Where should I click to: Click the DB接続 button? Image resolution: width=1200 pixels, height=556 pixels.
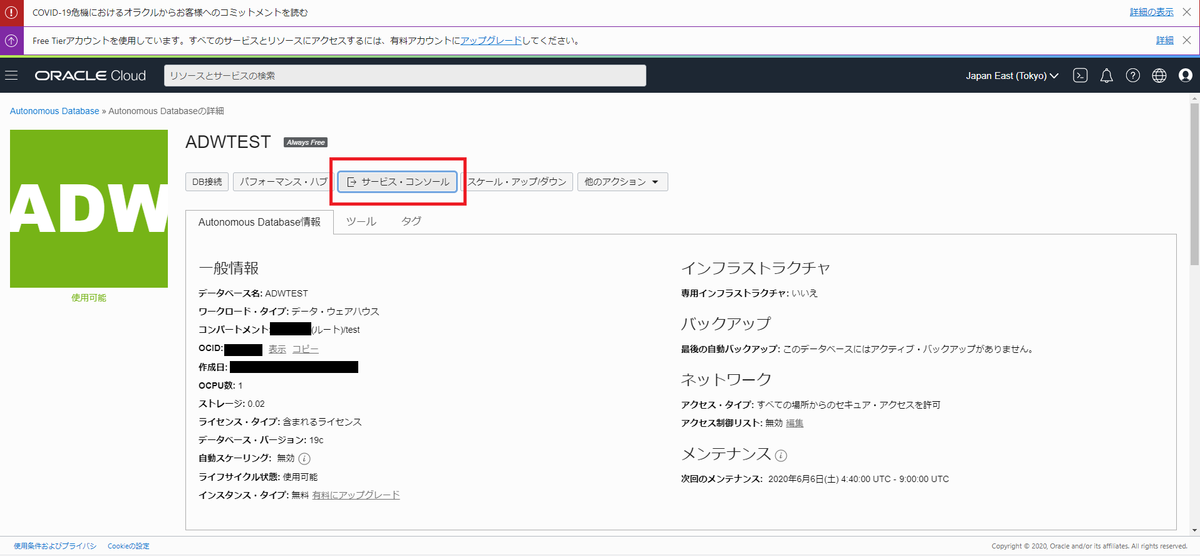pos(206,182)
